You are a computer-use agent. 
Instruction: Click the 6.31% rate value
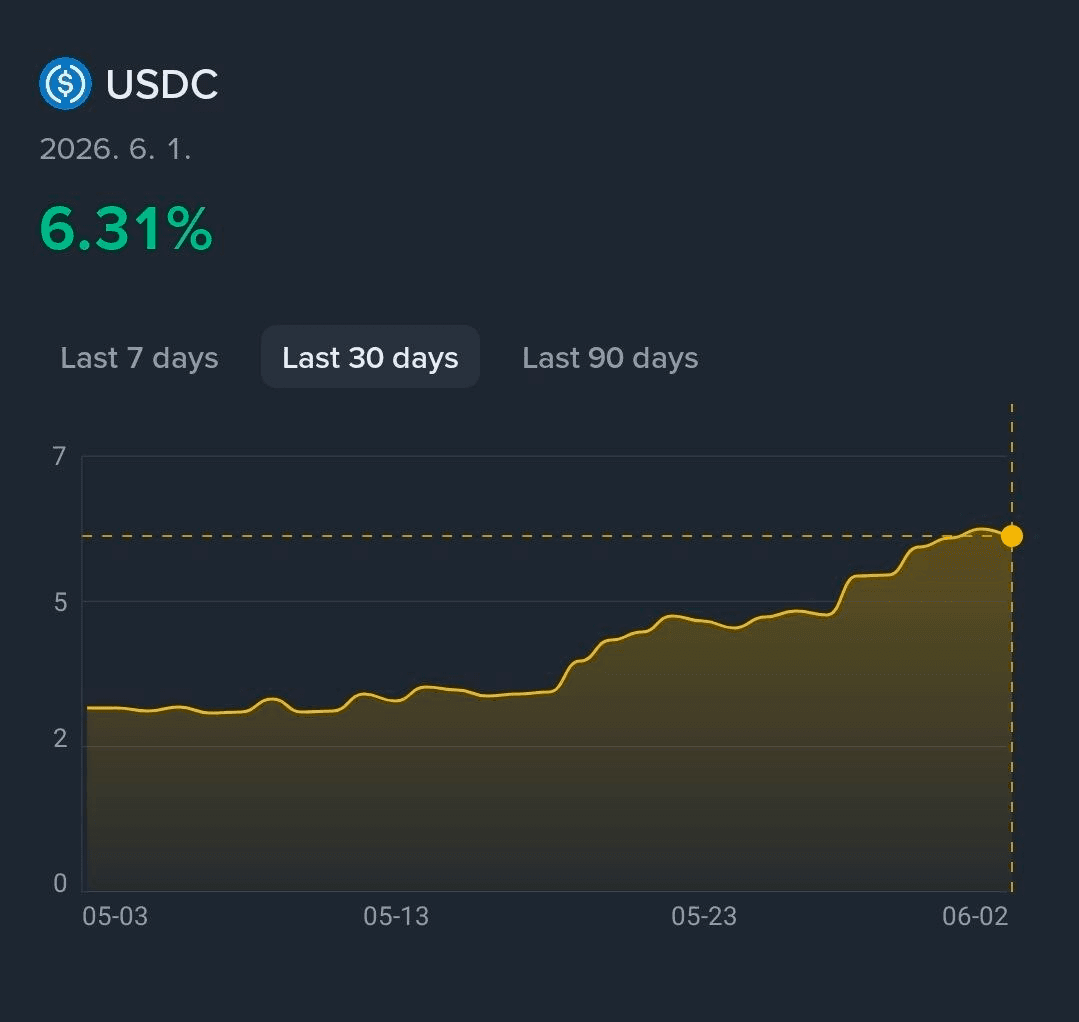(126, 228)
